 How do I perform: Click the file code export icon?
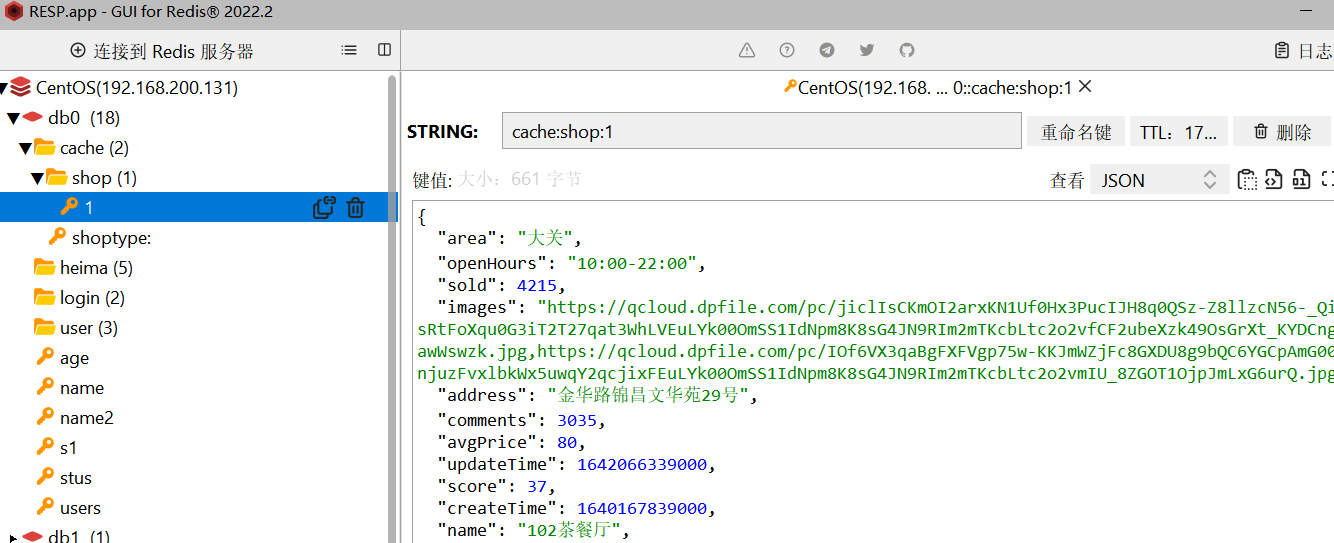pos(1273,180)
